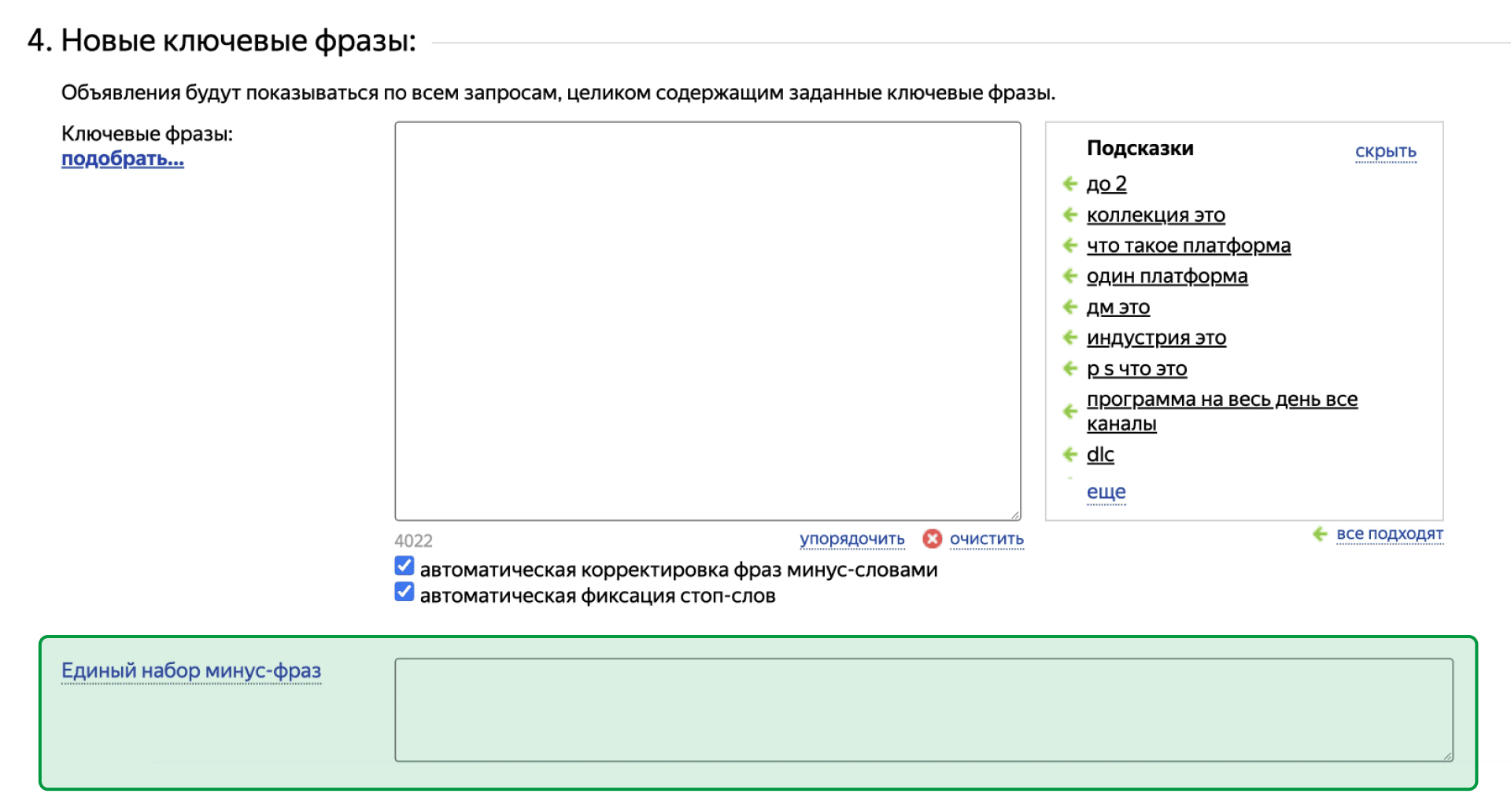Click arrow beside 'индустрия это'
The height and width of the screenshot is (812, 1511).
(1070, 338)
